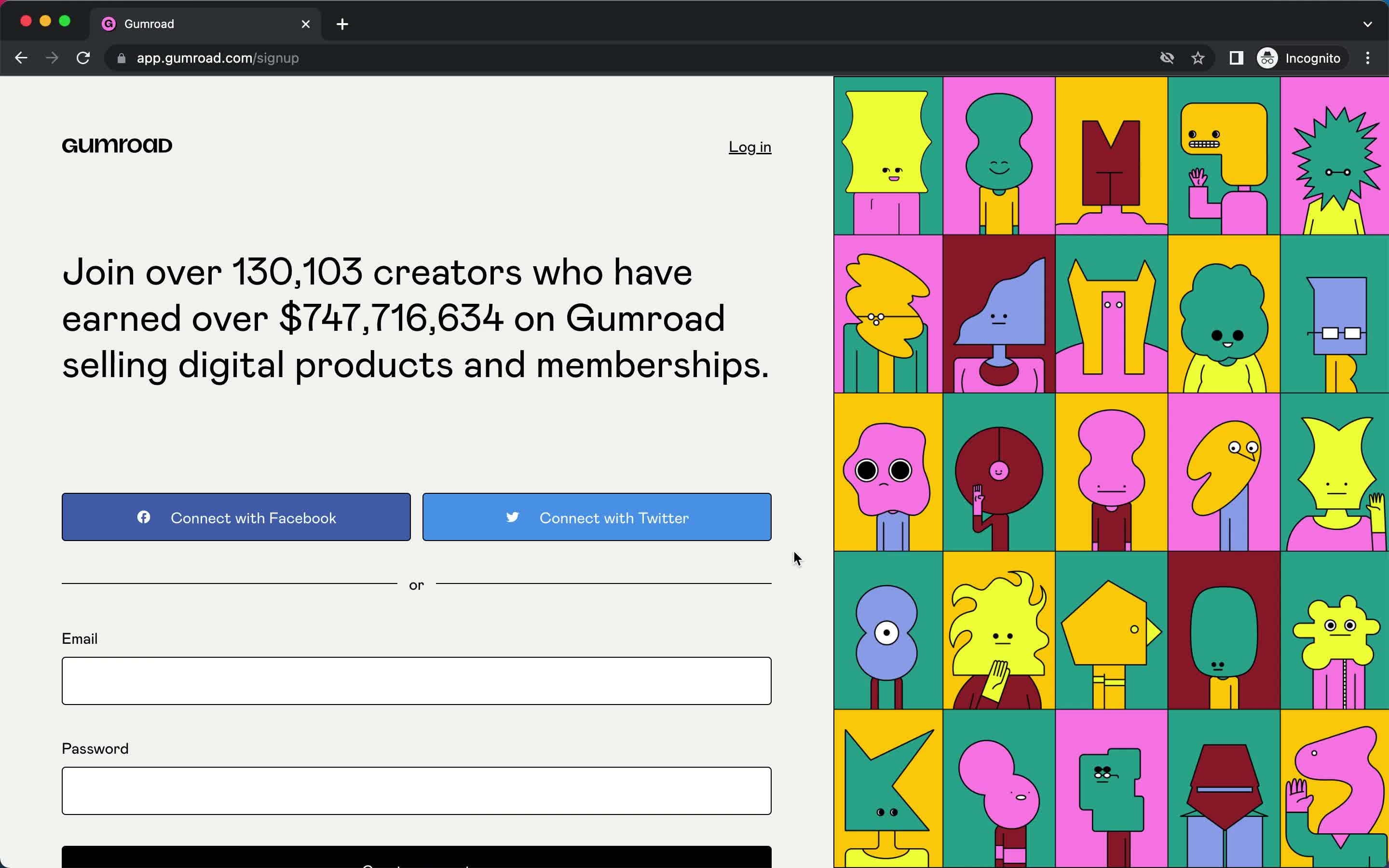Click the macOS green fullscreen window button
The height and width of the screenshot is (868, 1389).
[x=65, y=21]
